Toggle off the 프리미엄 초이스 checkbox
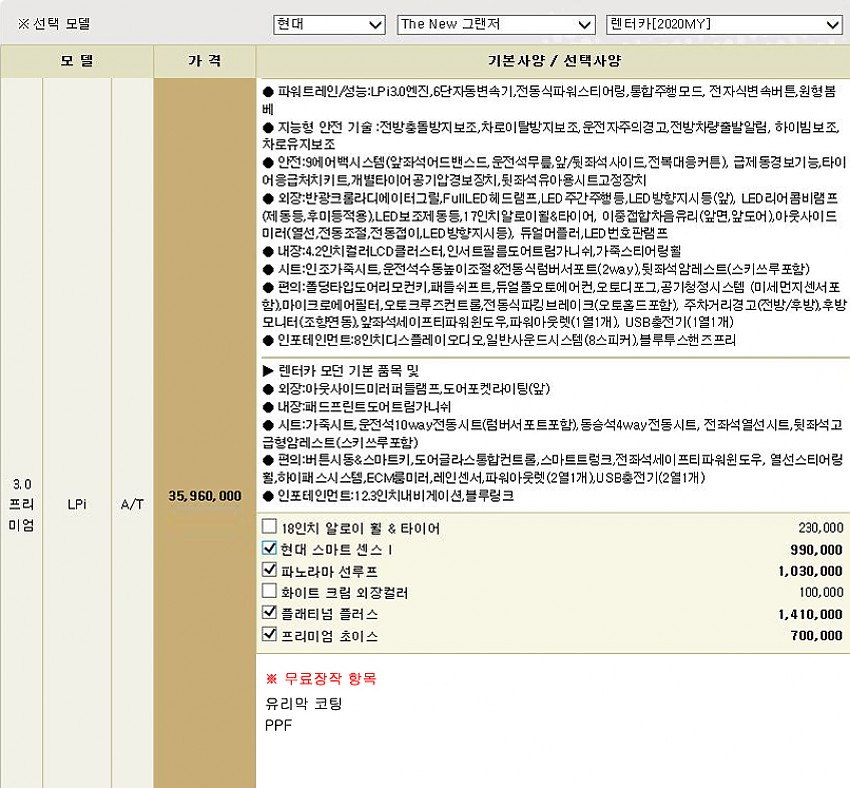Image resolution: width=850 pixels, height=788 pixels. pyautogui.click(x=269, y=635)
